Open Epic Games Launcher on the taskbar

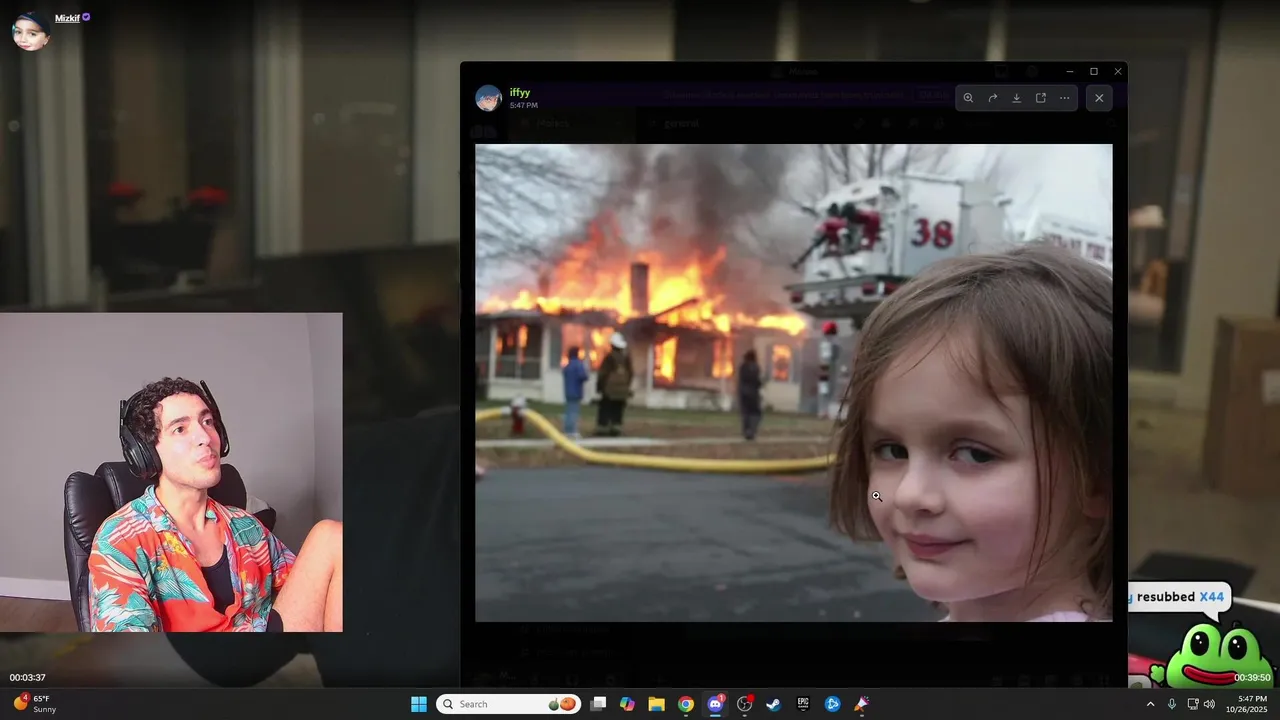click(x=803, y=704)
